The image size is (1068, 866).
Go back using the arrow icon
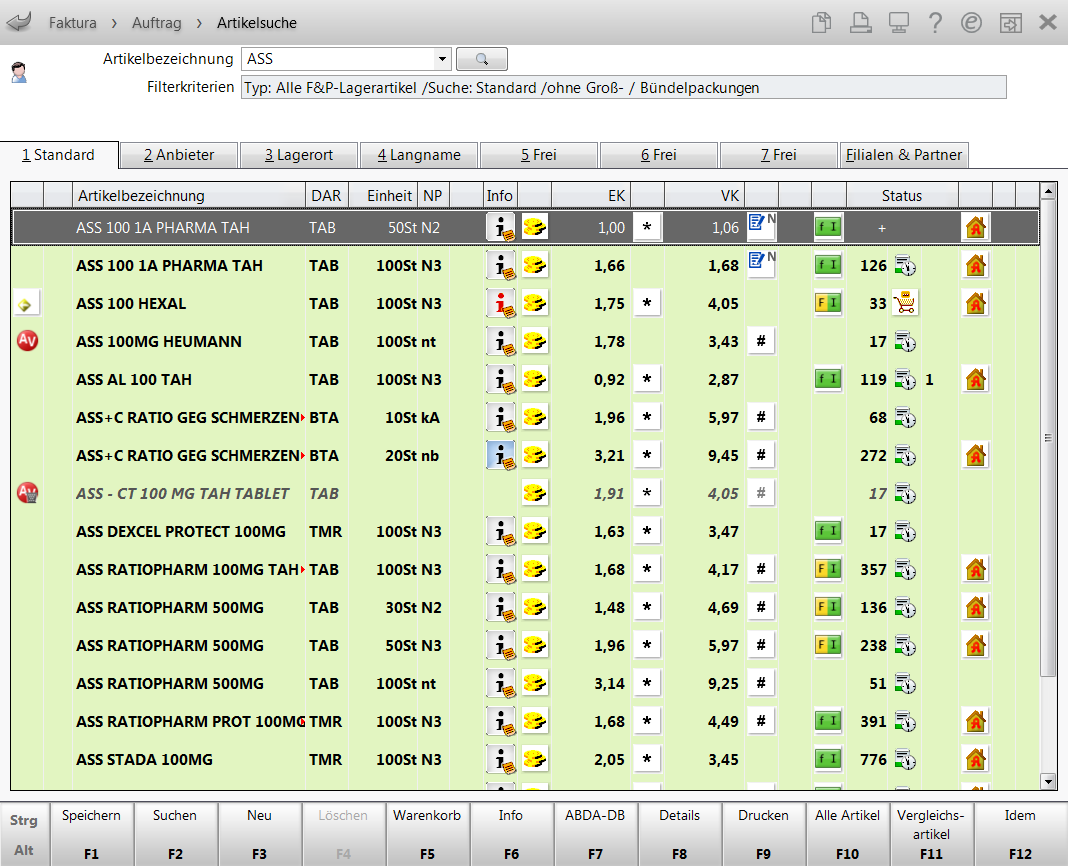(18, 22)
